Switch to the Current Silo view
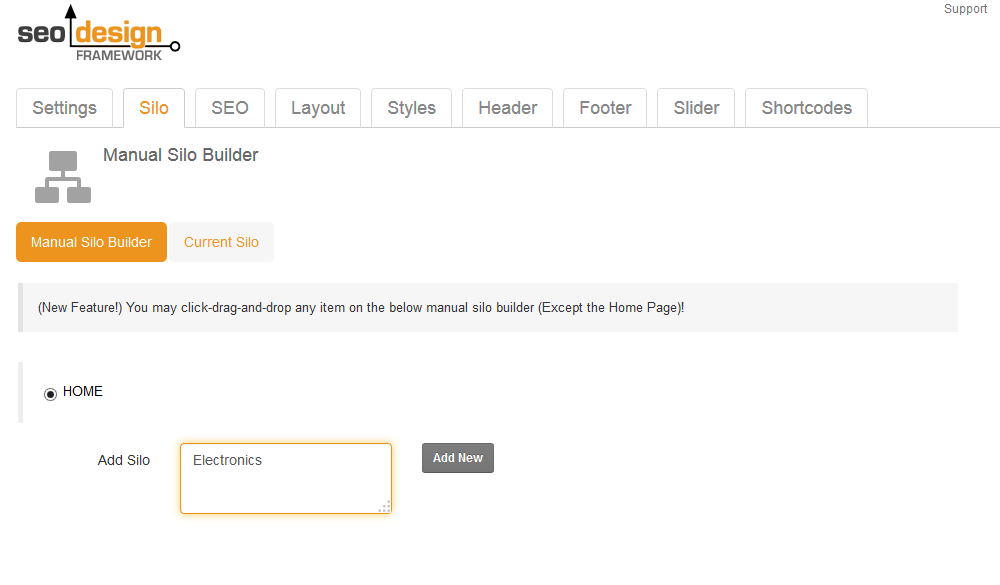1000x585 pixels. [221, 242]
